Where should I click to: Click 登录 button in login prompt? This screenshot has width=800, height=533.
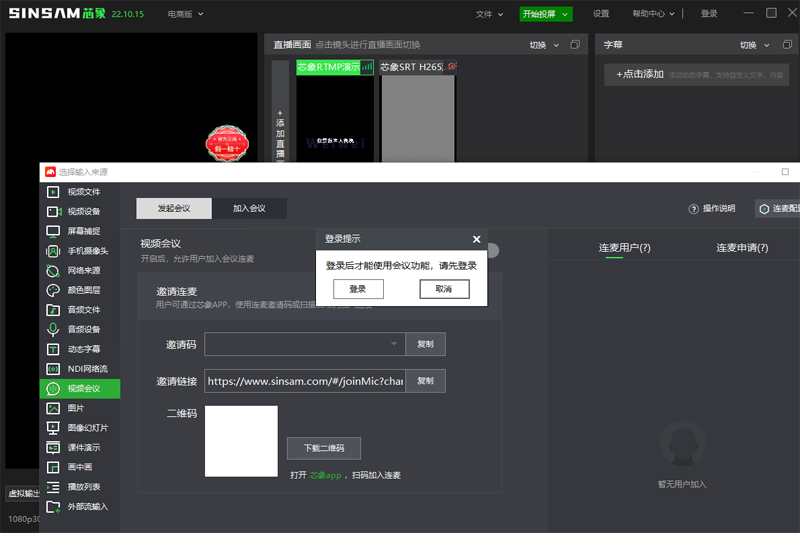tap(358, 289)
